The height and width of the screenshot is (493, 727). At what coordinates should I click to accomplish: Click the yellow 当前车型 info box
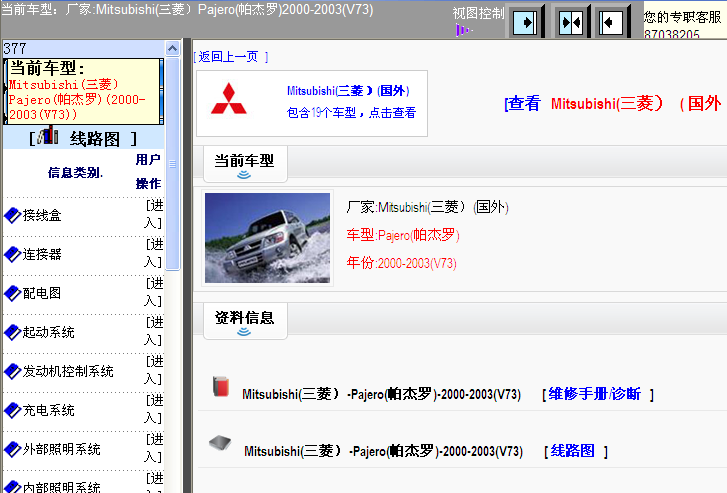(83, 91)
